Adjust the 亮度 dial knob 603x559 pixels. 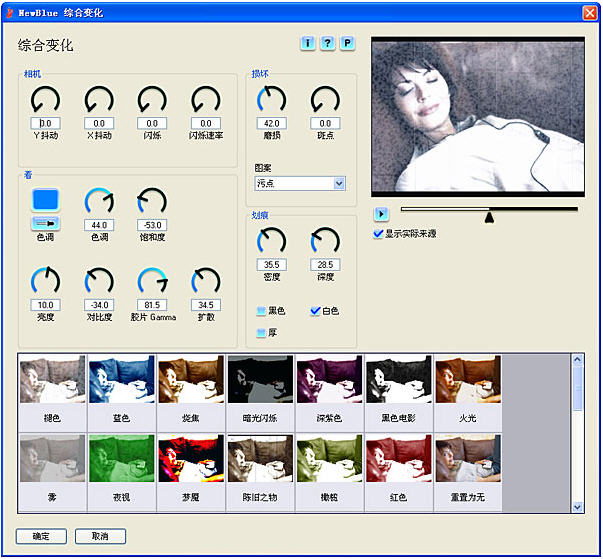click(x=45, y=281)
